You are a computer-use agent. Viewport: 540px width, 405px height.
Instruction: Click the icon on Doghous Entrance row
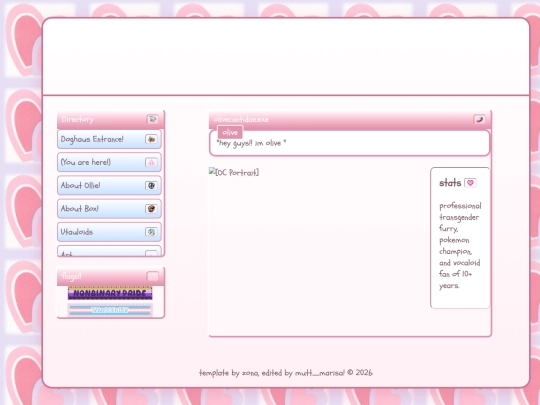(x=151, y=139)
